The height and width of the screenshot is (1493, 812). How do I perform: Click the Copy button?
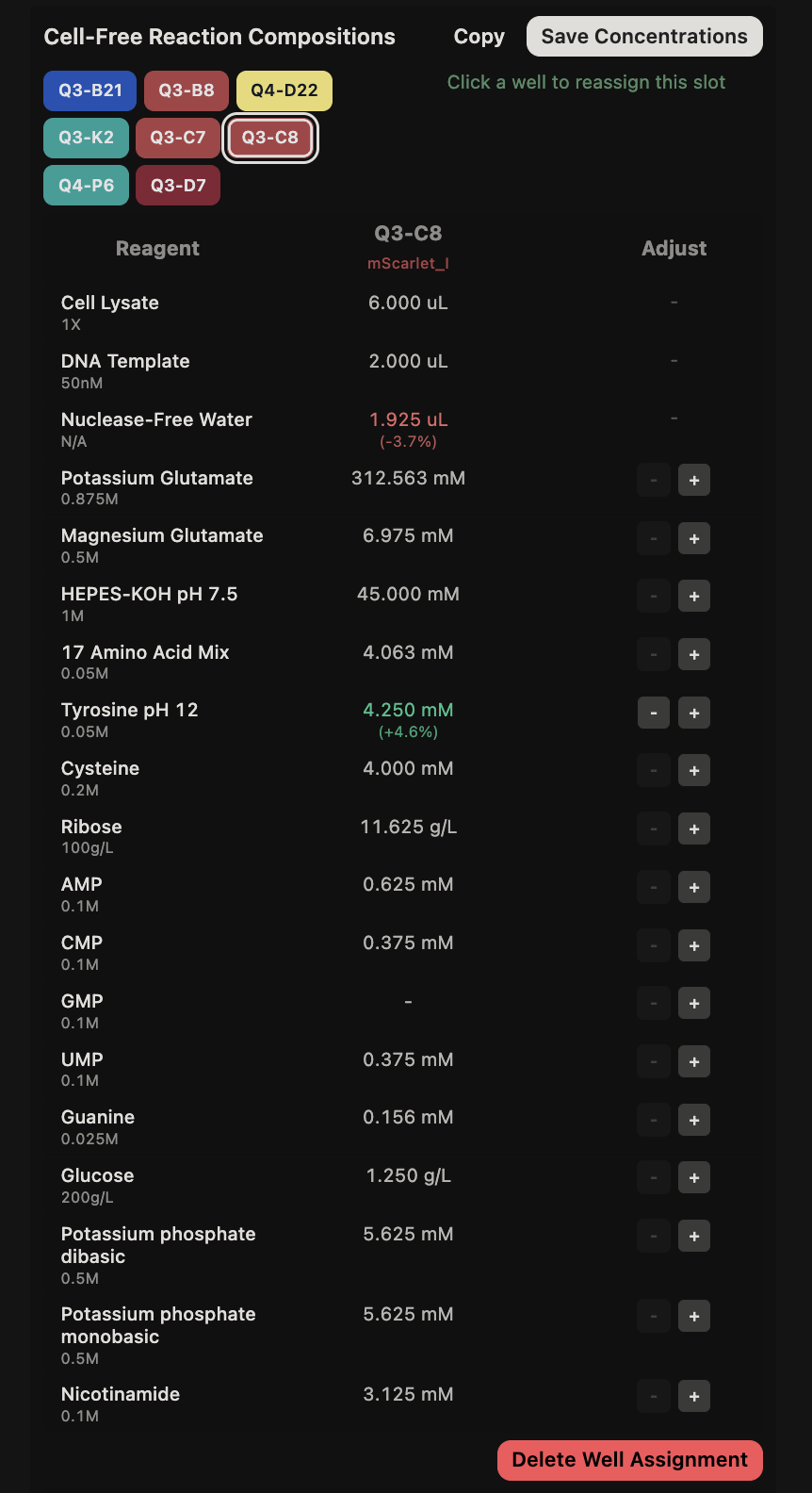tap(479, 37)
